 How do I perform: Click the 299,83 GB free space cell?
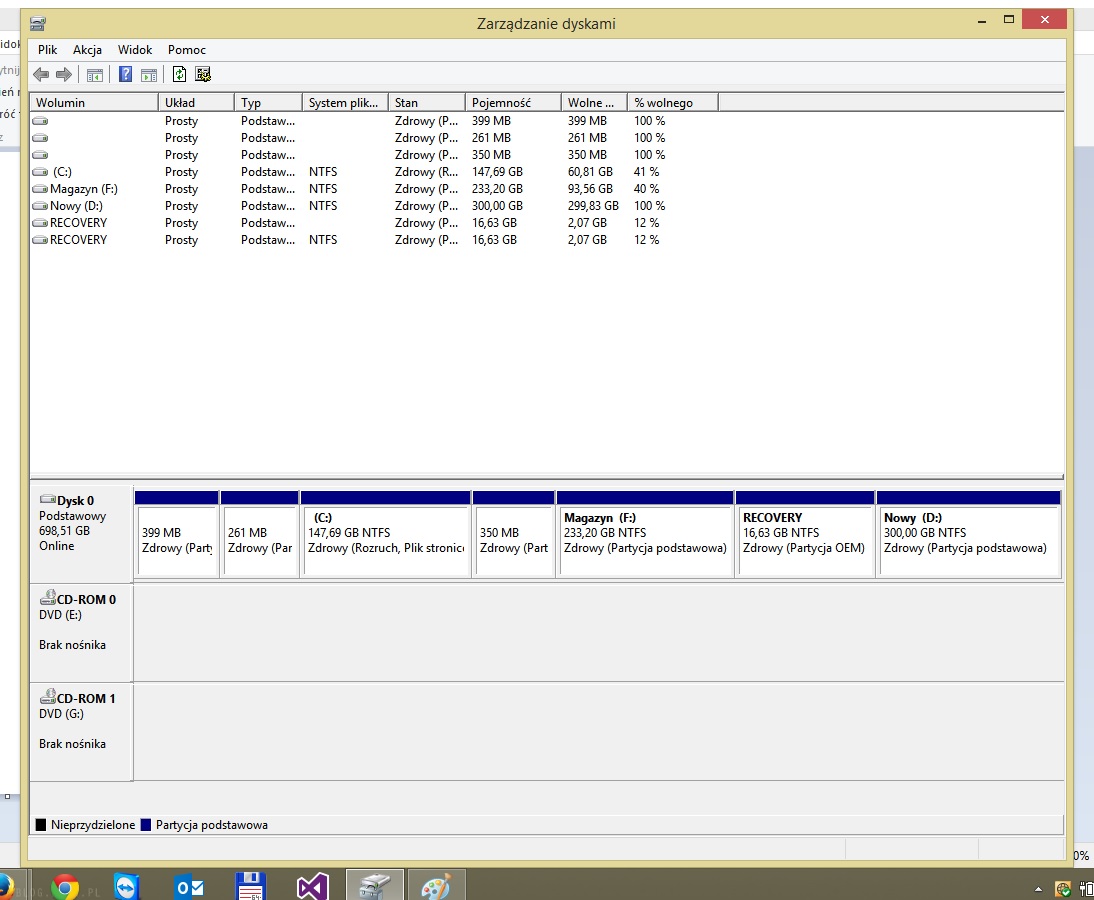tap(593, 206)
